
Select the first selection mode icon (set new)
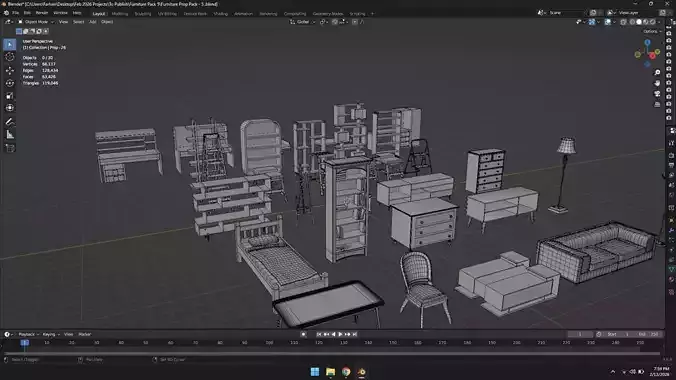coord(19,31)
